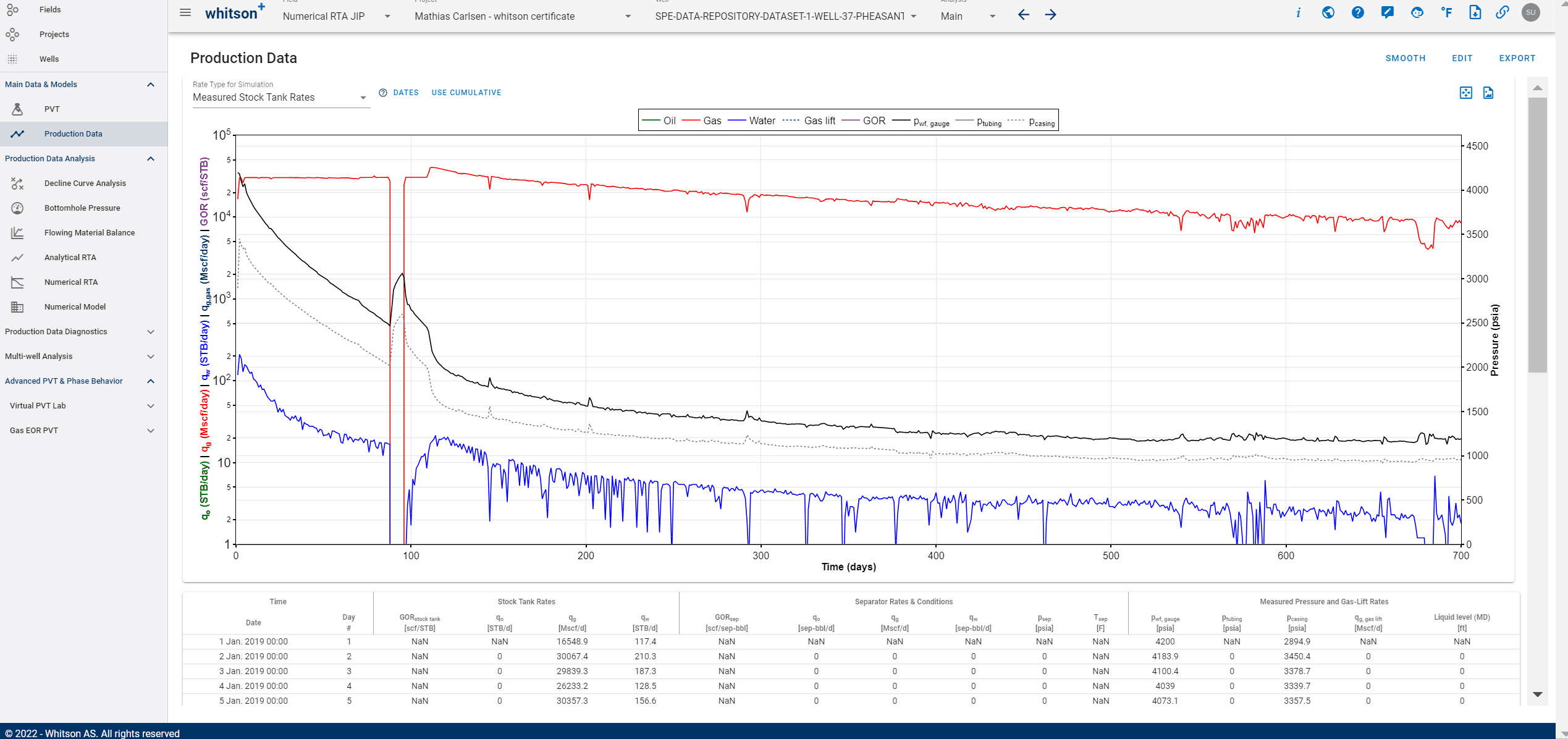Image resolution: width=1568 pixels, height=739 pixels.
Task: Click the download document icon in top bar
Action: (x=1475, y=13)
